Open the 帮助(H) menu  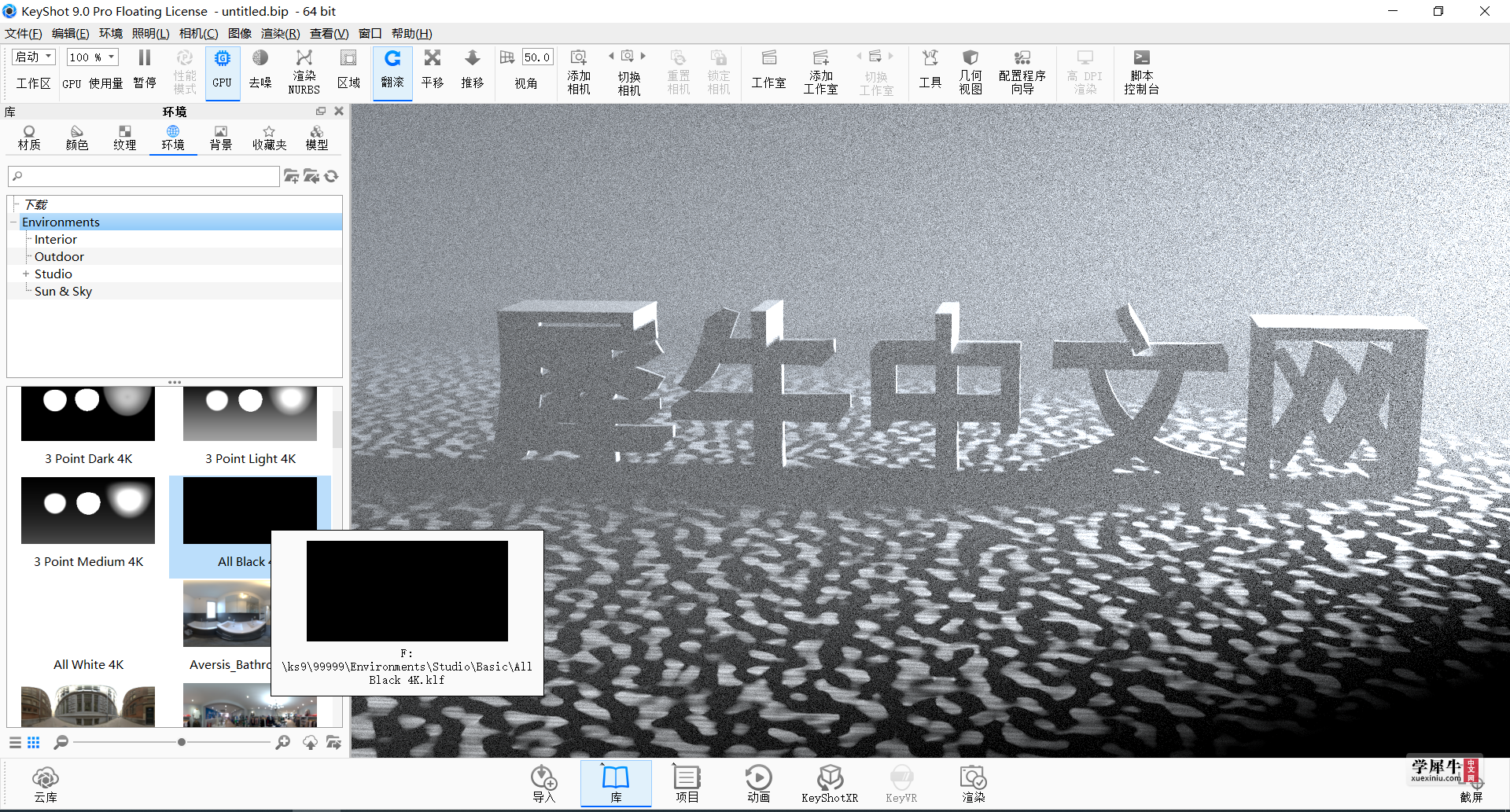click(x=412, y=33)
